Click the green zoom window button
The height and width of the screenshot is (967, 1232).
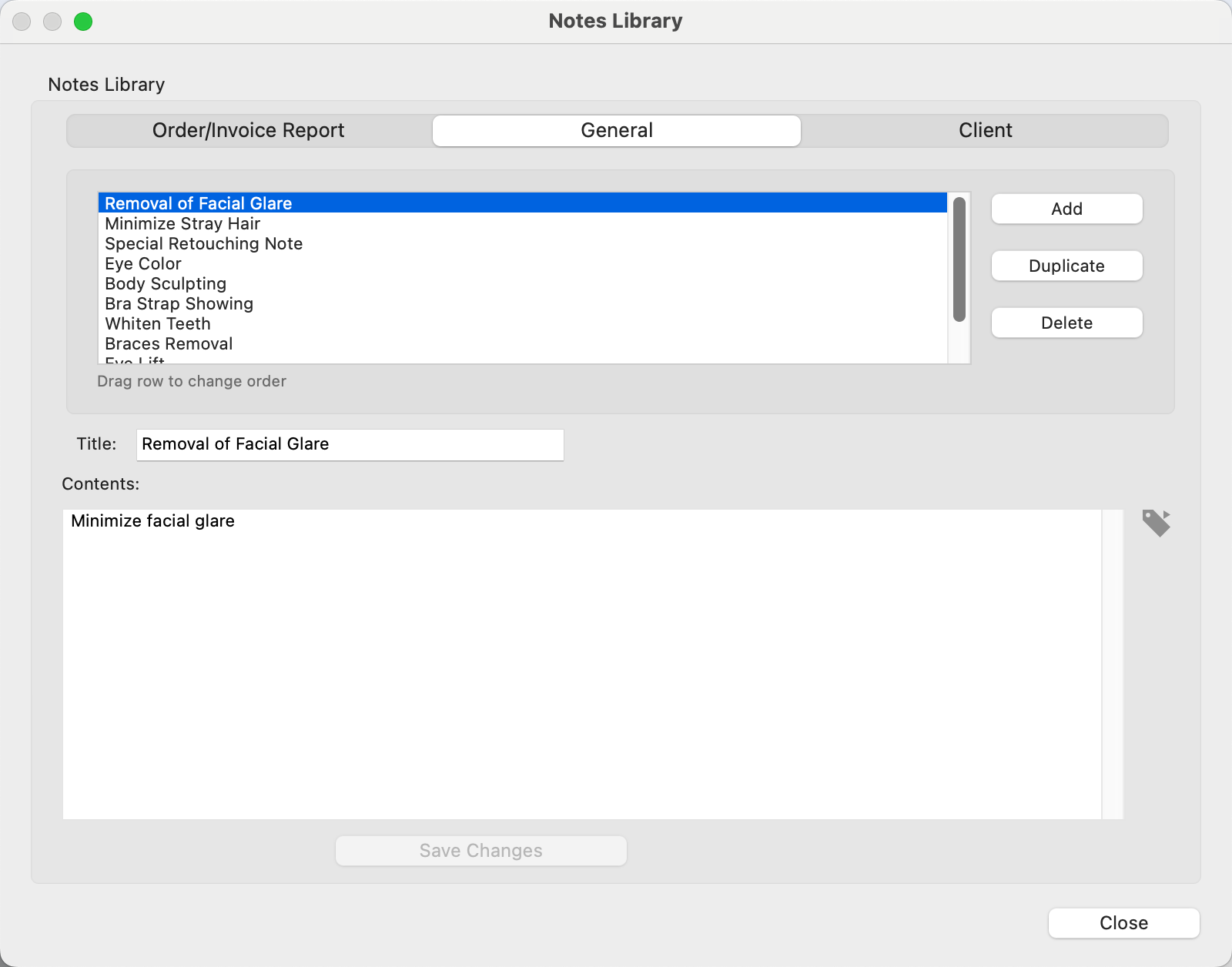coord(83,22)
